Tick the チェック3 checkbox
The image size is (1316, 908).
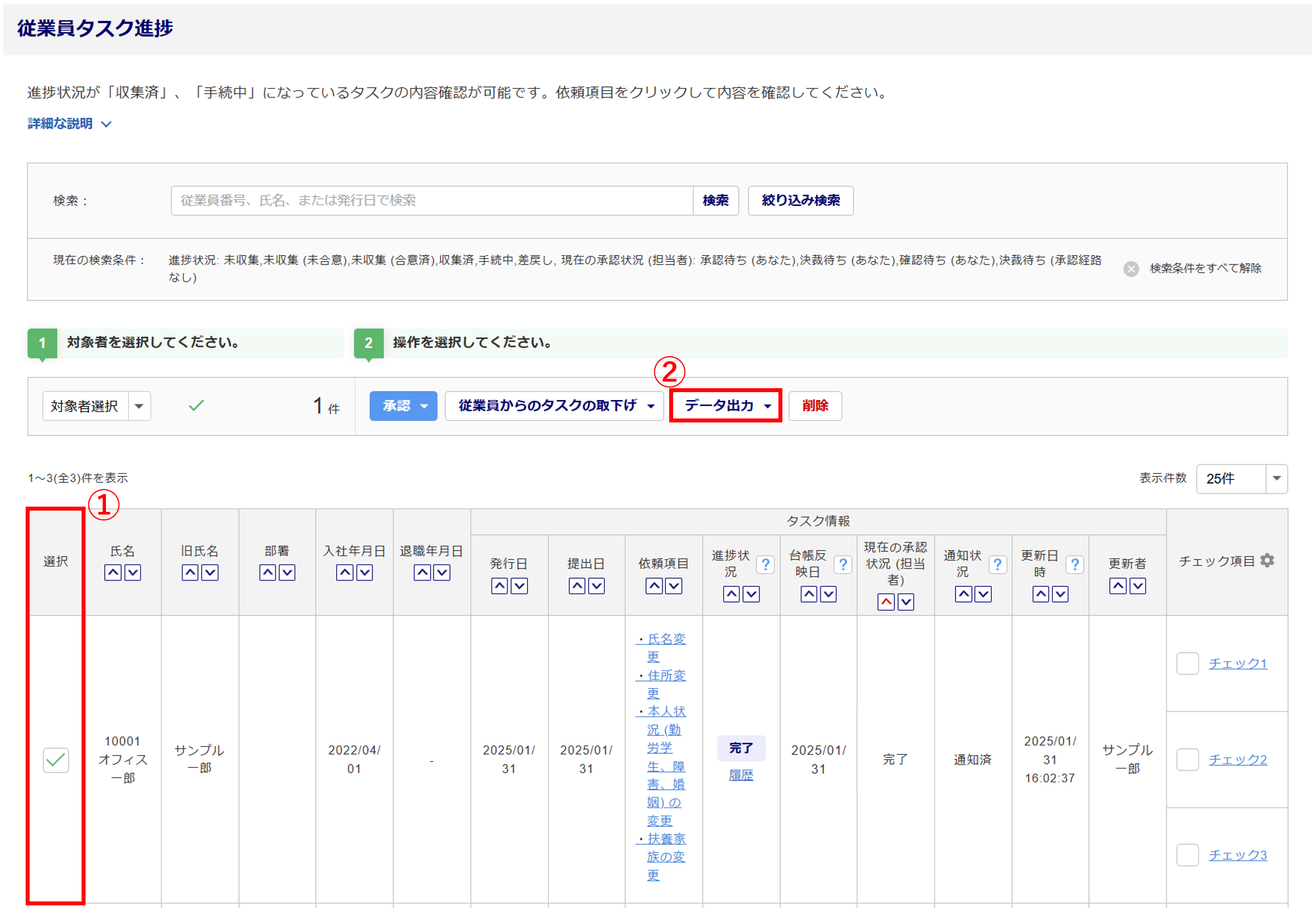click(1187, 855)
